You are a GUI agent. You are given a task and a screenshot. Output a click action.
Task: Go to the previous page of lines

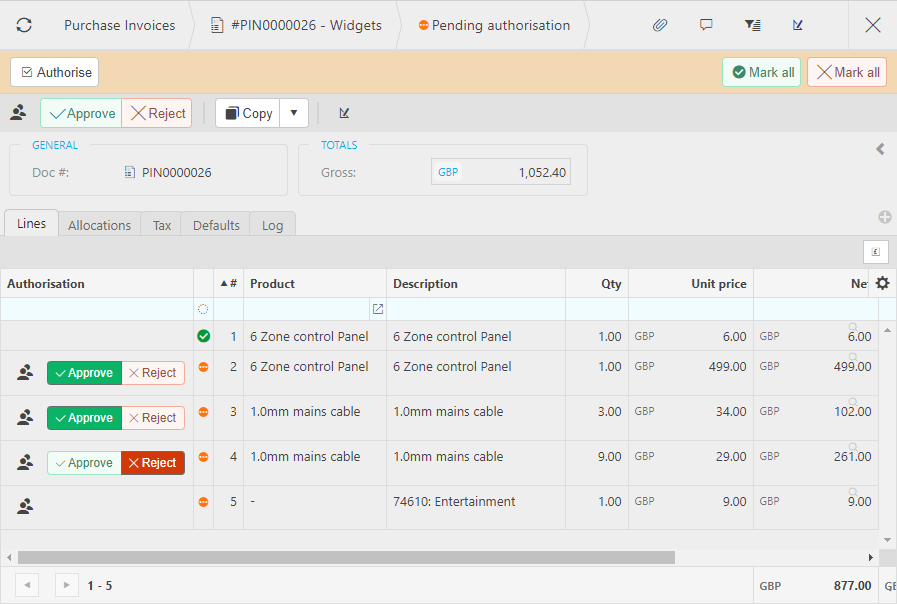pyautogui.click(x=27, y=585)
